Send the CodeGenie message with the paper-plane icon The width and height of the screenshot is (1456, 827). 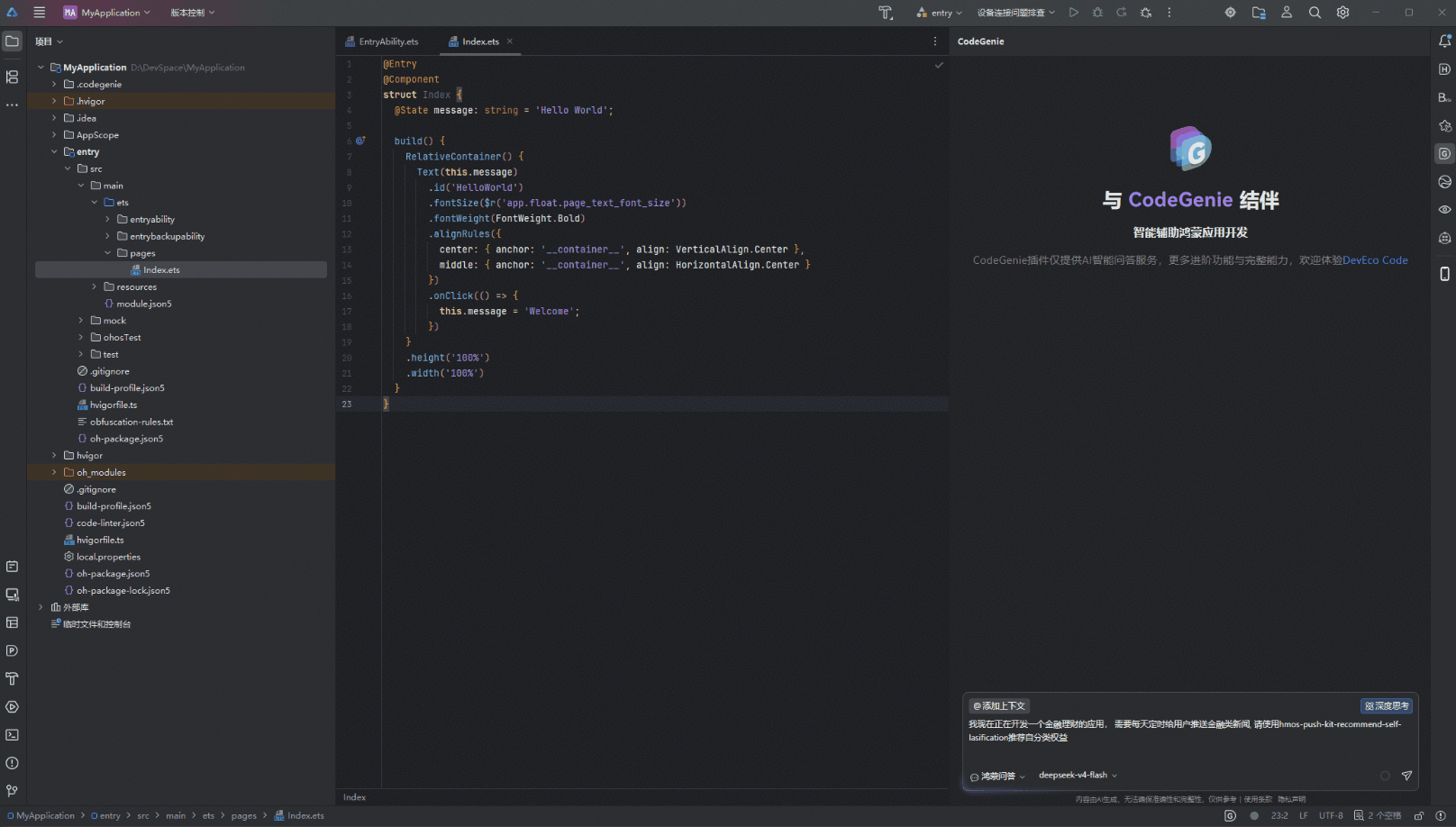coord(1406,776)
